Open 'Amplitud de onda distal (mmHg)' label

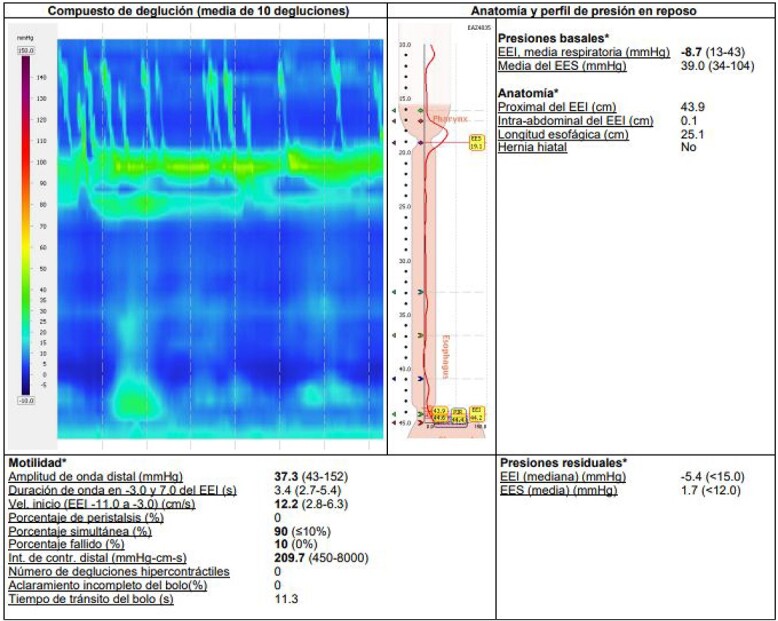click(x=95, y=477)
